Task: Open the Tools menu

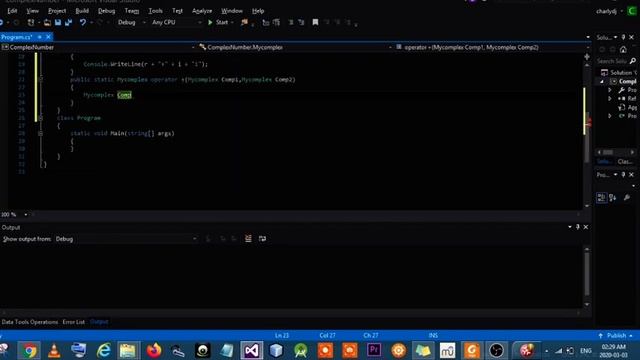Action: pyautogui.click(x=156, y=11)
